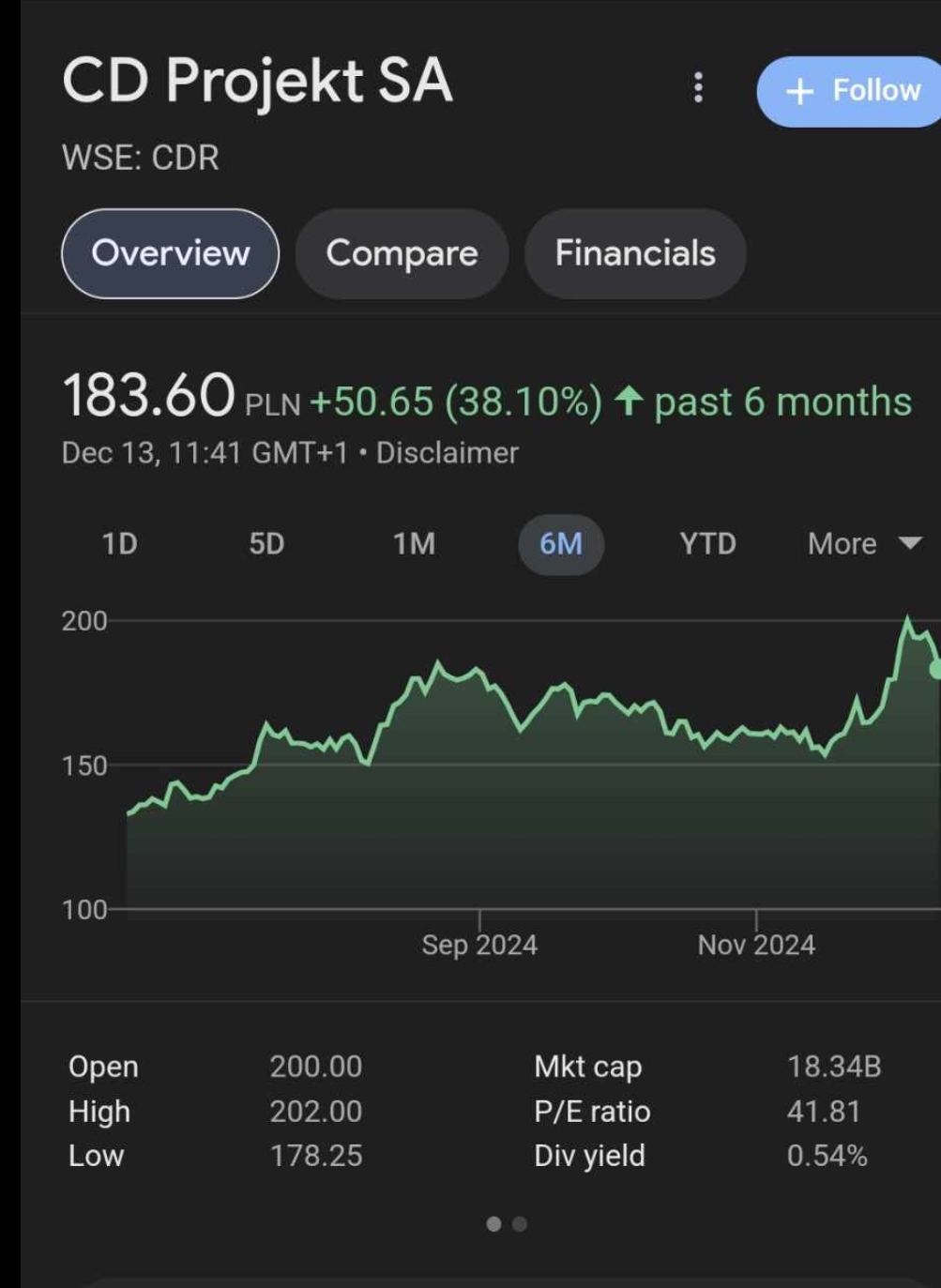
Task: Tap the P/E ratio statistic label
Action: click(x=592, y=1112)
